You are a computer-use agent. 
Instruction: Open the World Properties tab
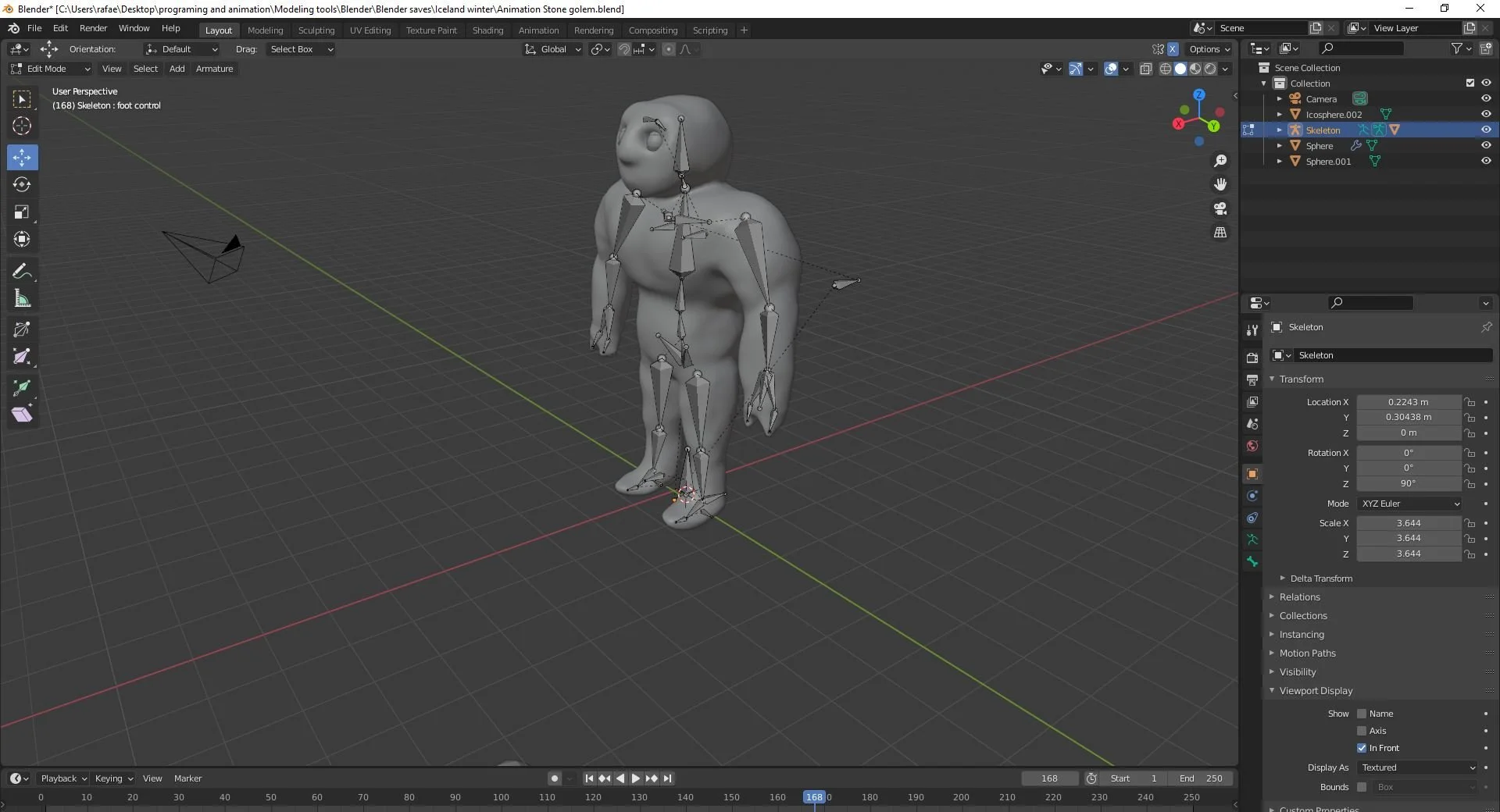1252,446
